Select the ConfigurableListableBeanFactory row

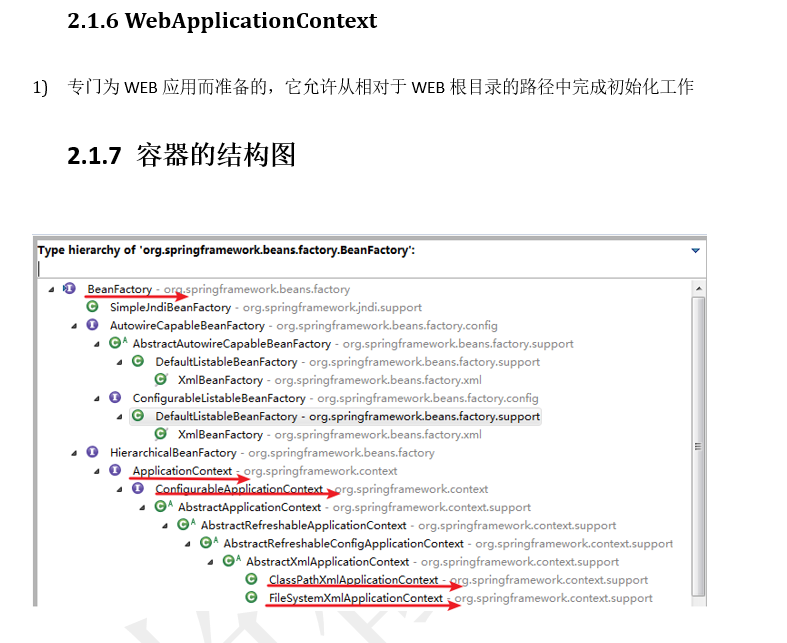(x=335, y=398)
